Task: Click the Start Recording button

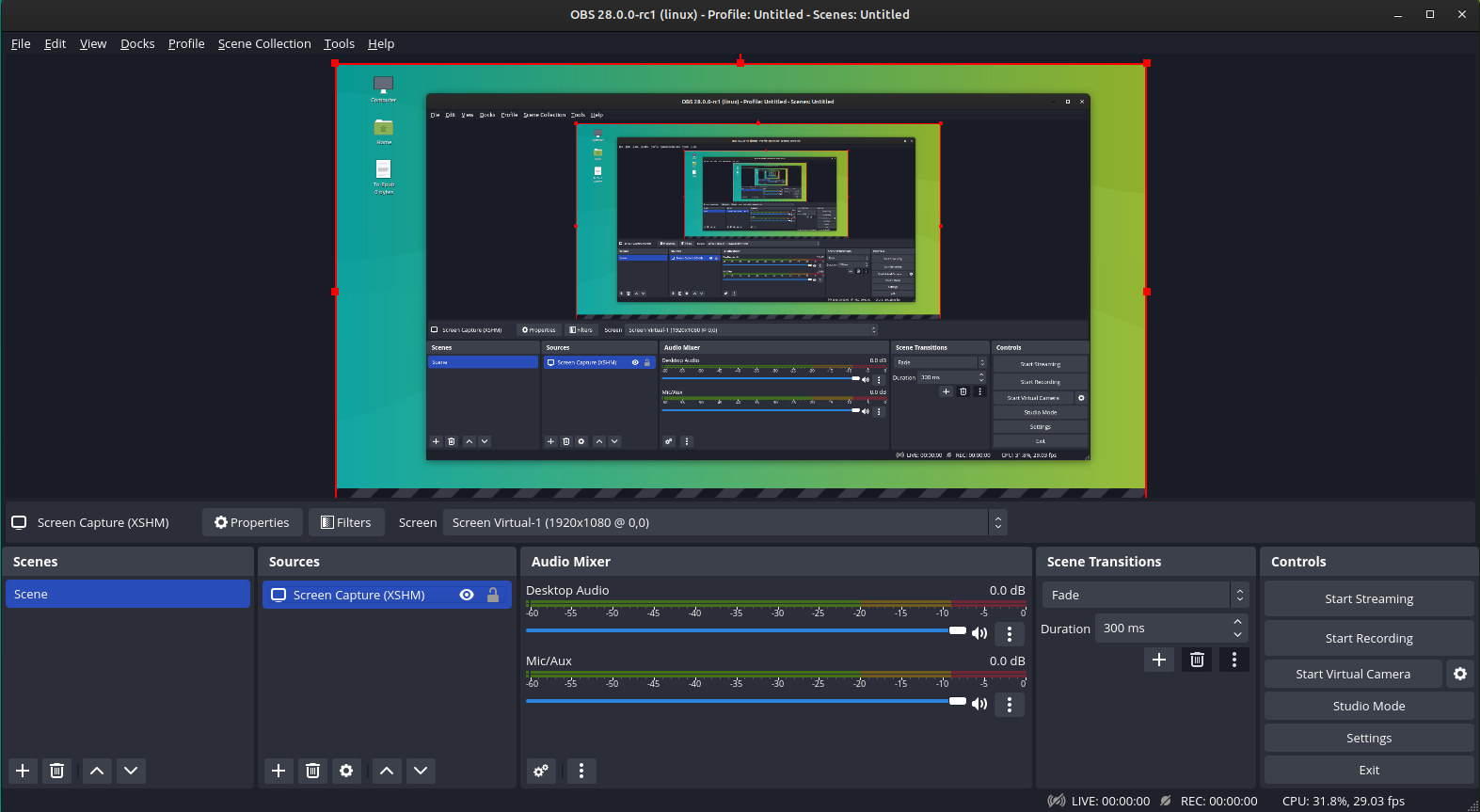Action: [1369, 638]
